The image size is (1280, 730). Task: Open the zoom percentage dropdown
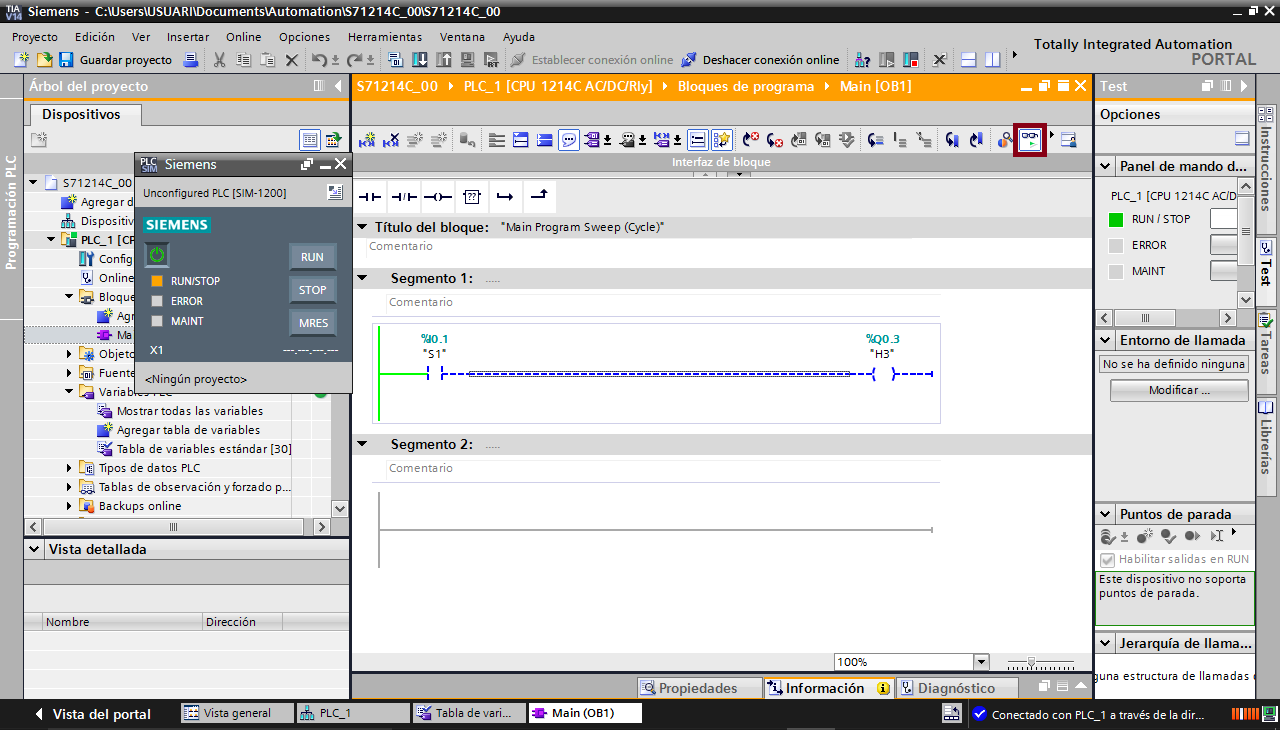click(981, 662)
